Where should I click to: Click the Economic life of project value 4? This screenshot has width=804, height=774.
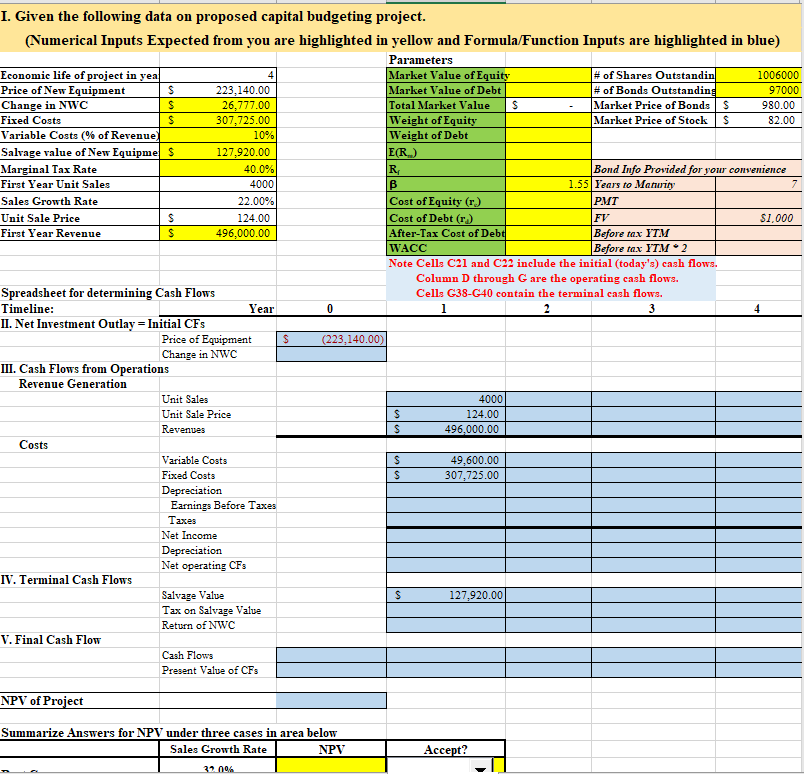[218, 75]
